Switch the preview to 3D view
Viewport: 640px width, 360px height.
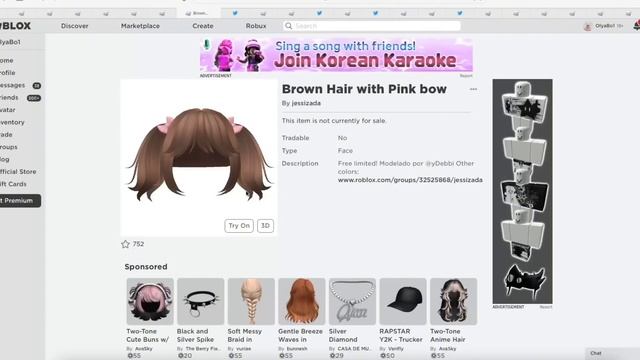click(265, 226)
